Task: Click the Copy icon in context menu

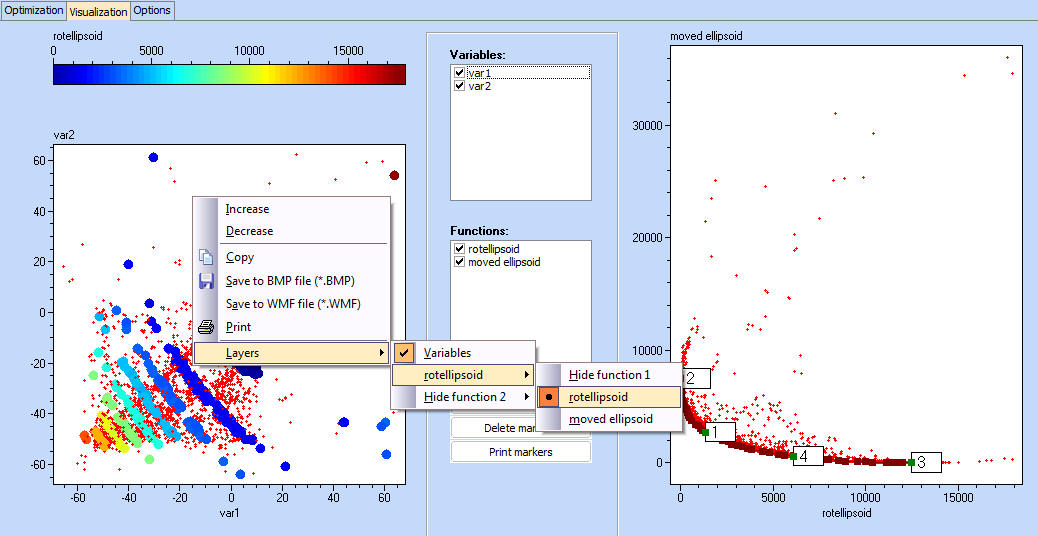Action: pos(207,257)
